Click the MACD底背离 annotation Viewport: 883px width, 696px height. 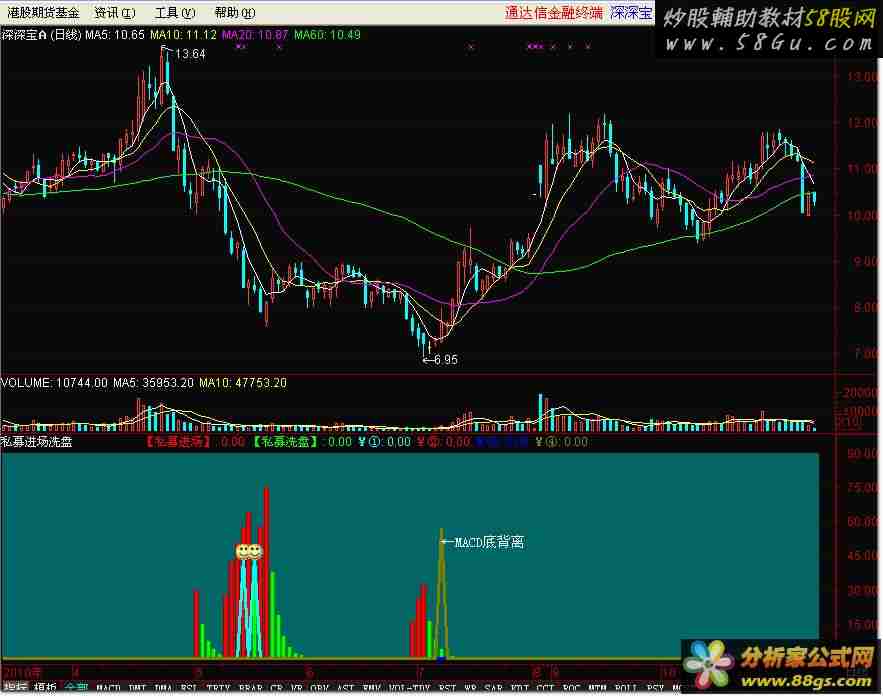click(489, 542)
